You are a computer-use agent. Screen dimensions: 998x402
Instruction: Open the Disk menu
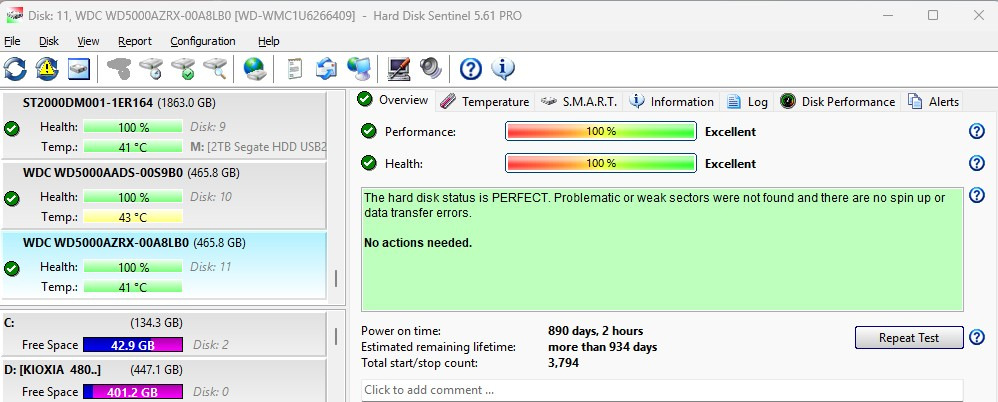(49, 41)
